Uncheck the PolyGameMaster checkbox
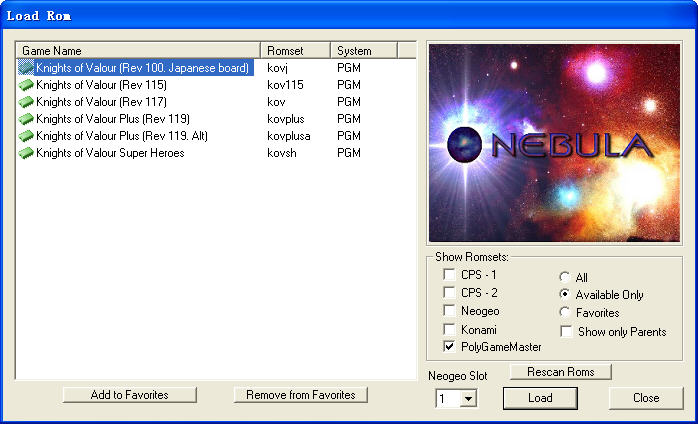Image resolution: width=698 pixels, height=424 pixels. [449, 347]
